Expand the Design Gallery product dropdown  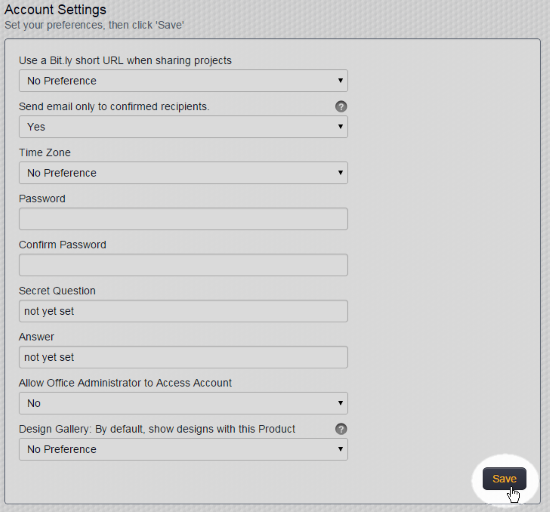pyautogui.click(x=183, y=449)
